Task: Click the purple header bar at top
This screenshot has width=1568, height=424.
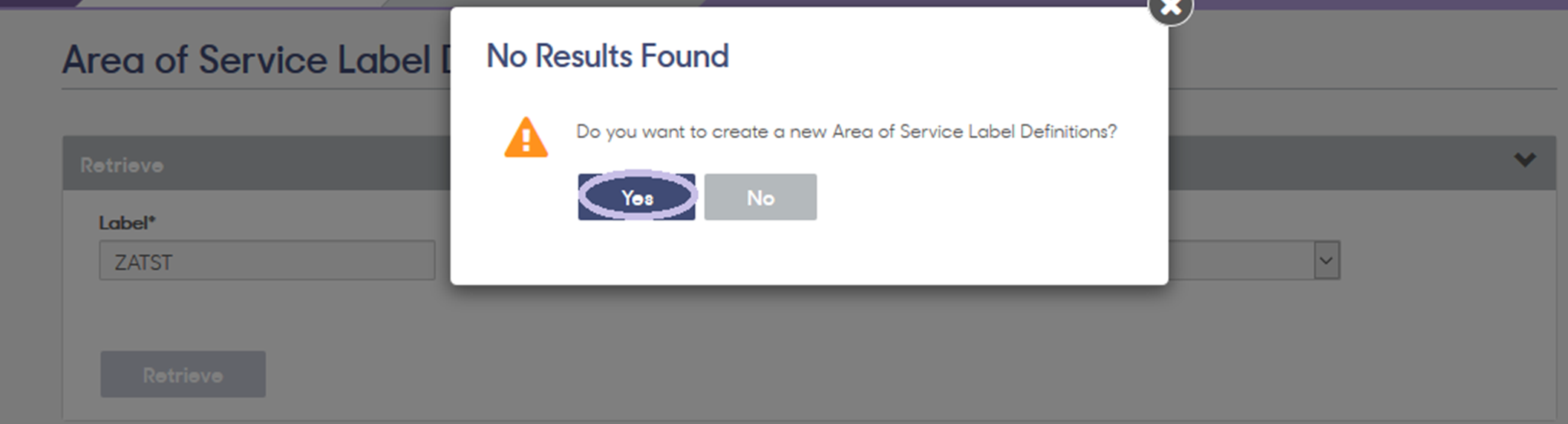Action: click(1373, 4)
